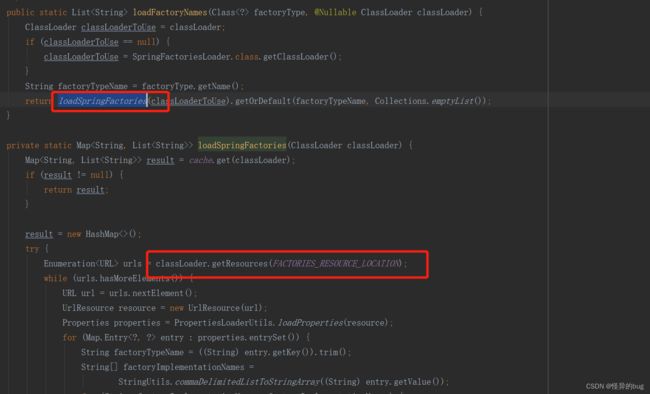Click the trim() call

pos(333,353)
